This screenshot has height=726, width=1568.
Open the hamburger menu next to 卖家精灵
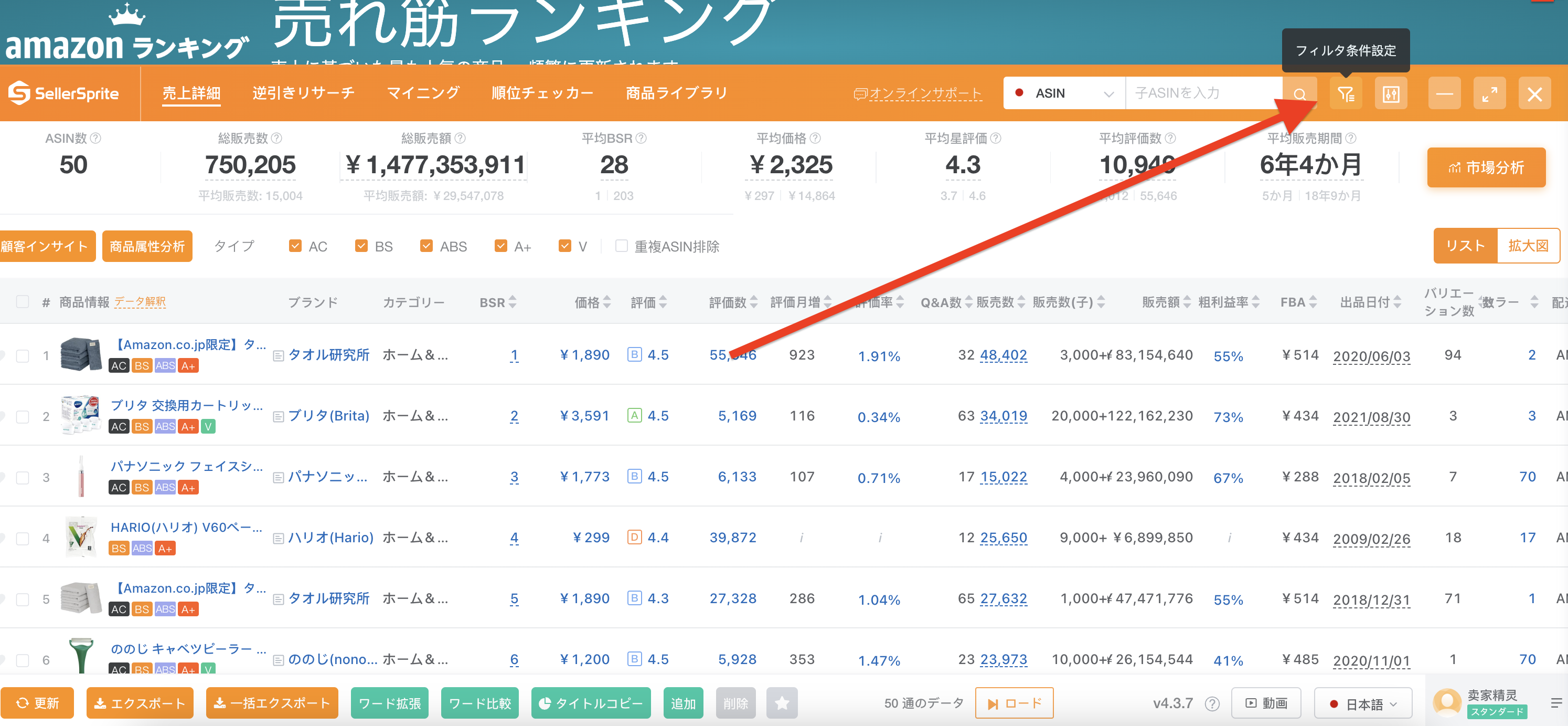pyautogui.click(x=1556, y=703)
